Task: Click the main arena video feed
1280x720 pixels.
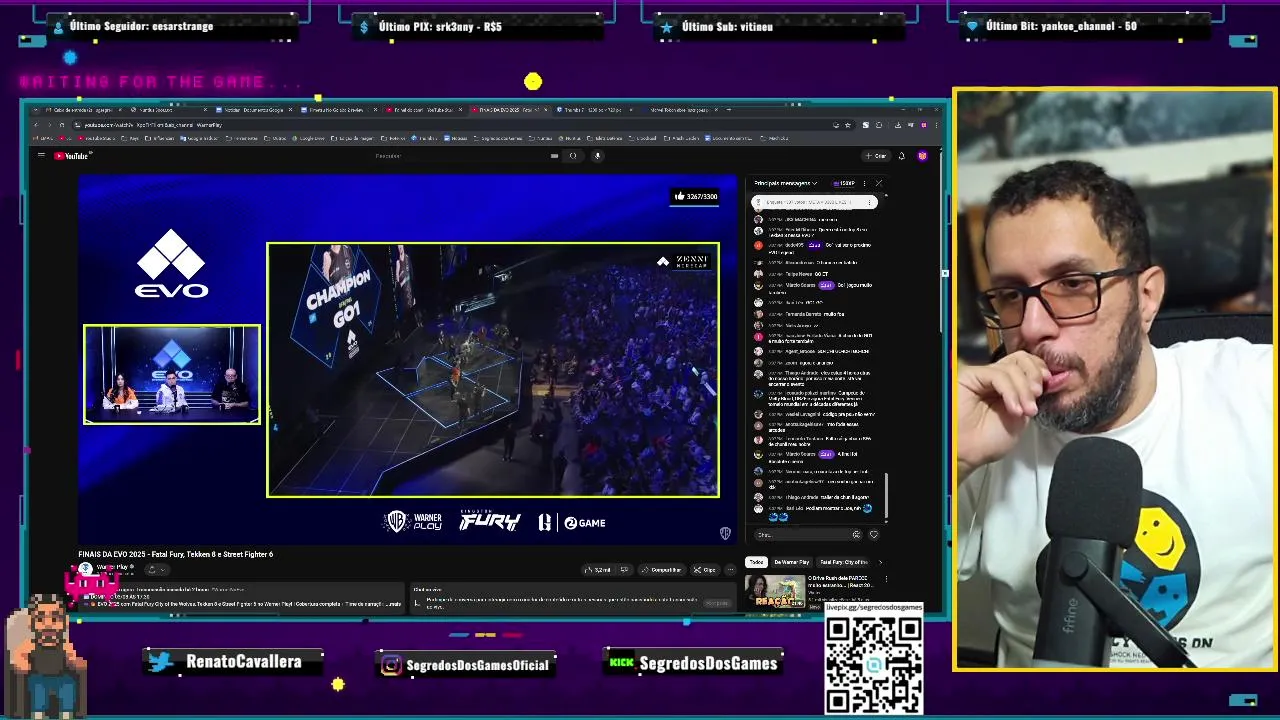Action: tap(493, 370)
